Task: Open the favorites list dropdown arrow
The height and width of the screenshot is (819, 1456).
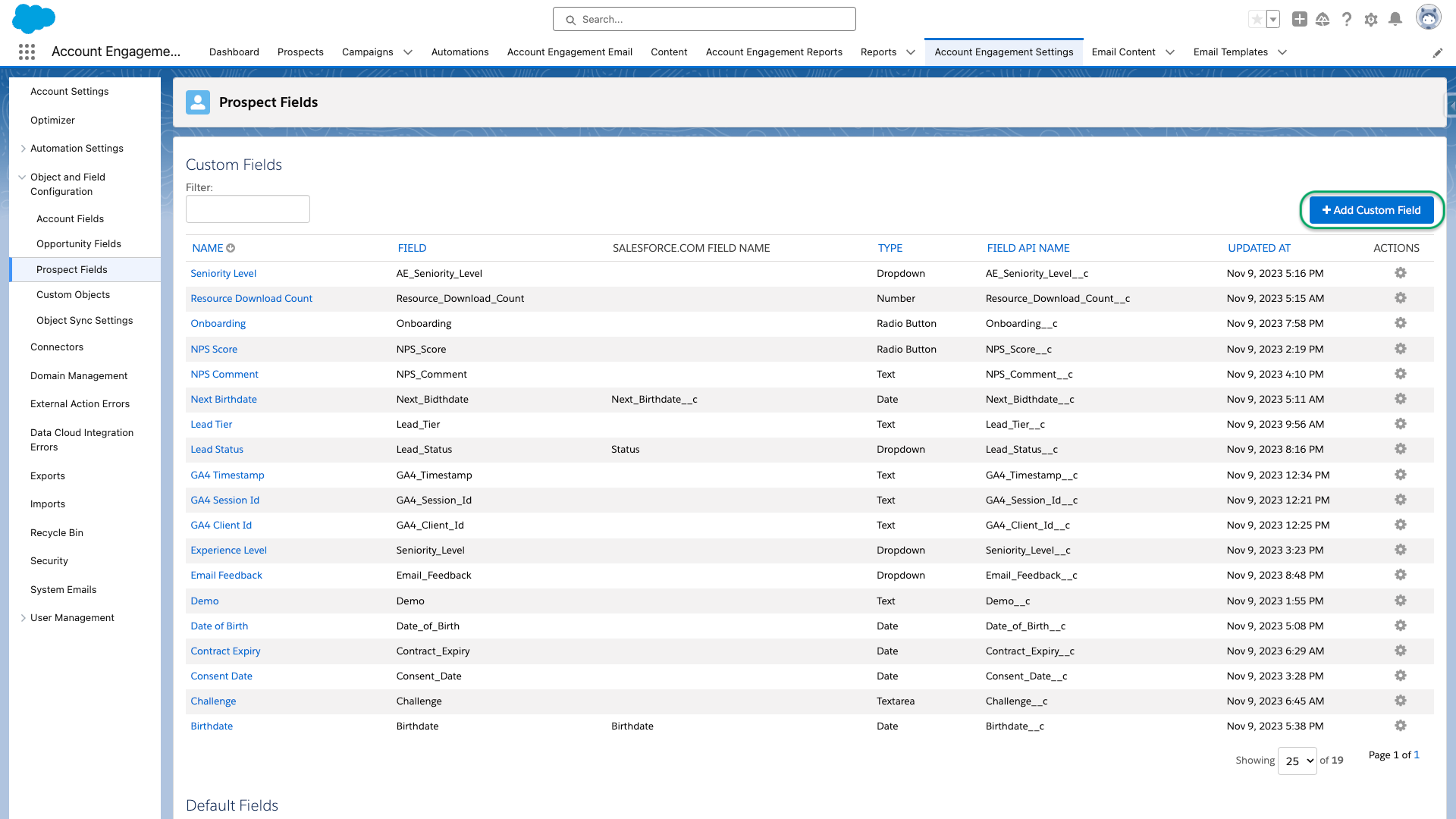Action: coord(1273,20)
